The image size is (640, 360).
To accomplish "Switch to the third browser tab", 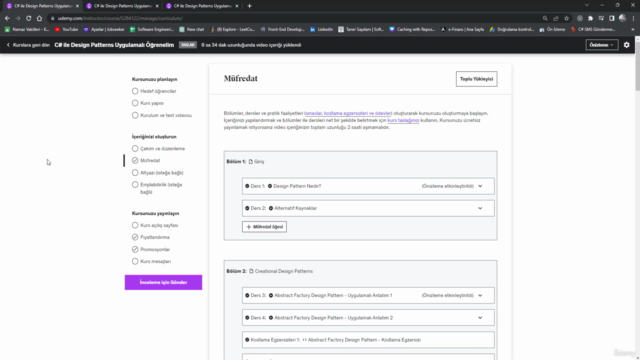I will [x=202, y=6].
